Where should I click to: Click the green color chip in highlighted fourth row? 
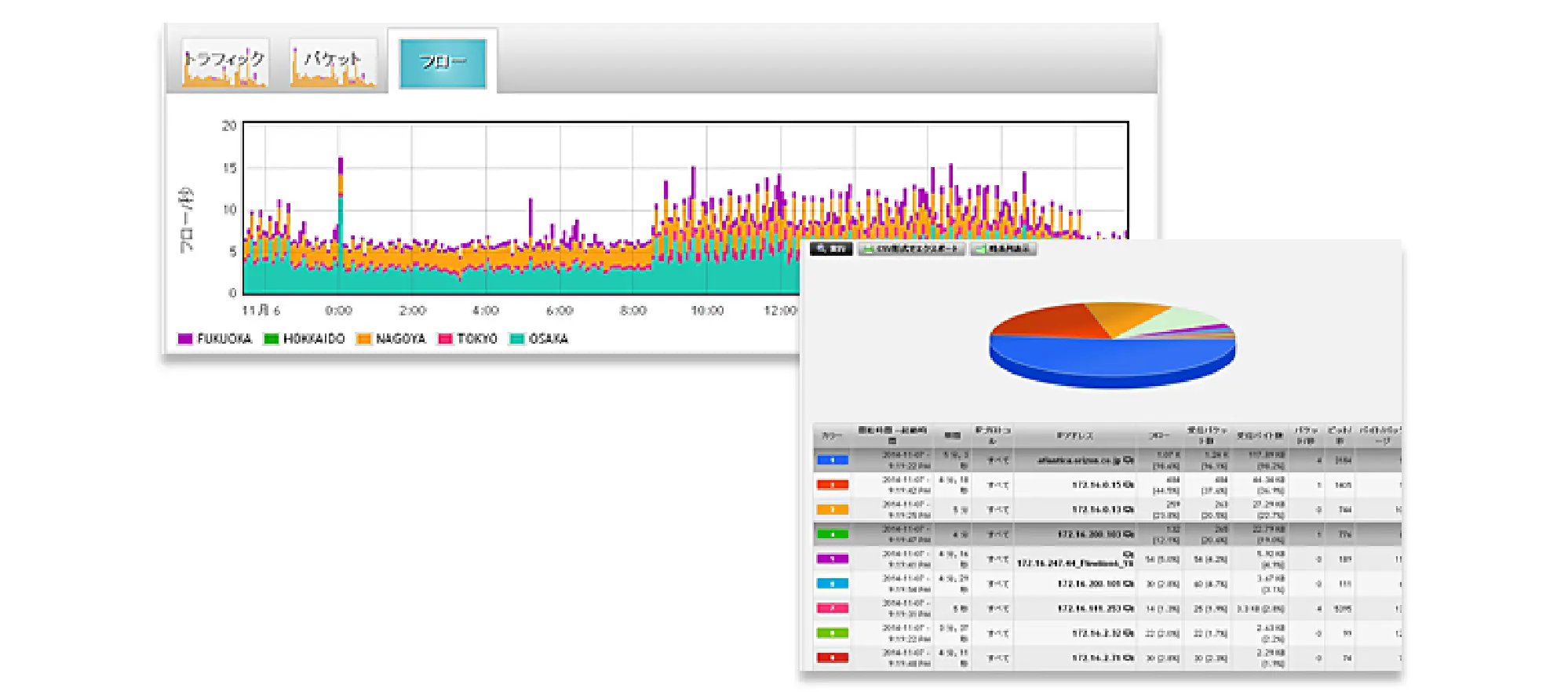click(x=833, y=534)
